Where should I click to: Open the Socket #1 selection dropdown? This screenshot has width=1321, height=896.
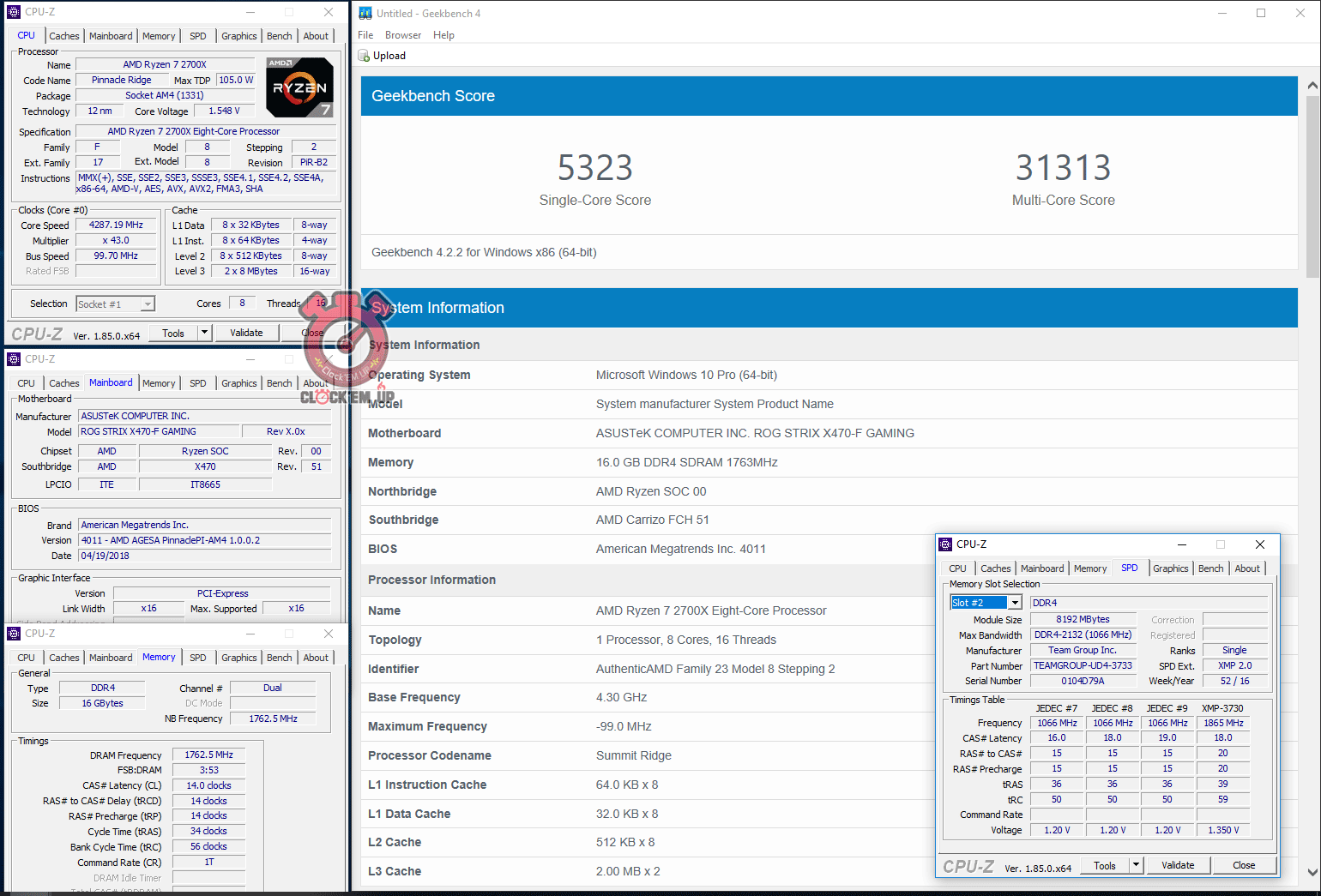(x=148, y=304)
